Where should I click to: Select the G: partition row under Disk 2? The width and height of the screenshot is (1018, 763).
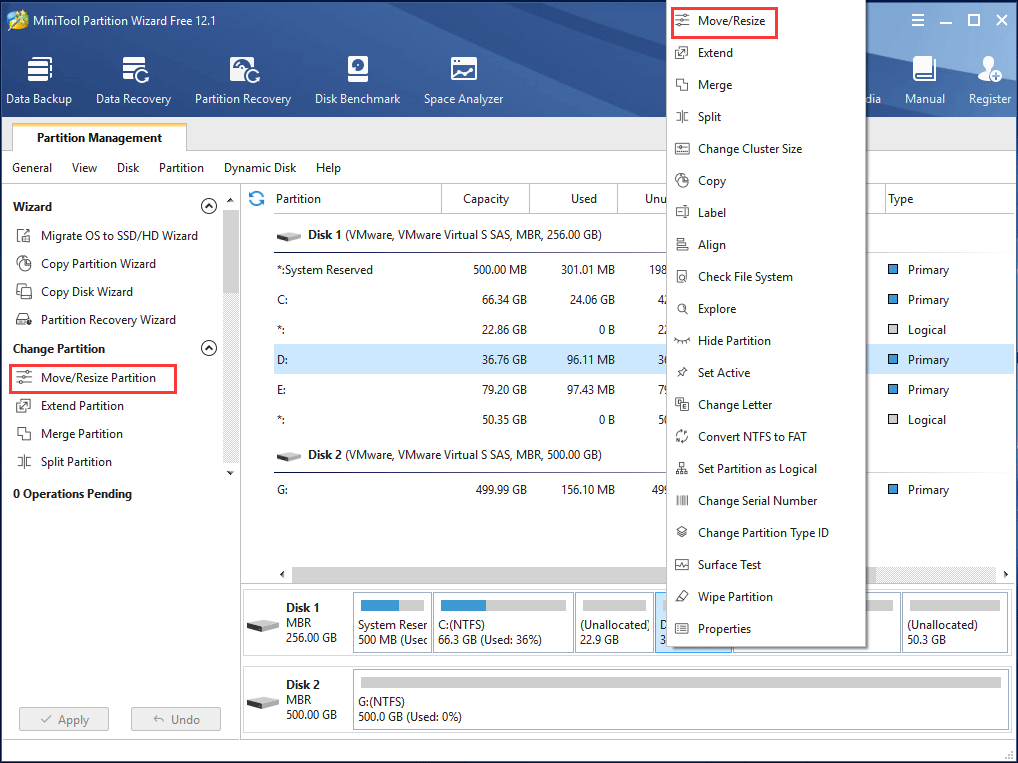point(470,490)
